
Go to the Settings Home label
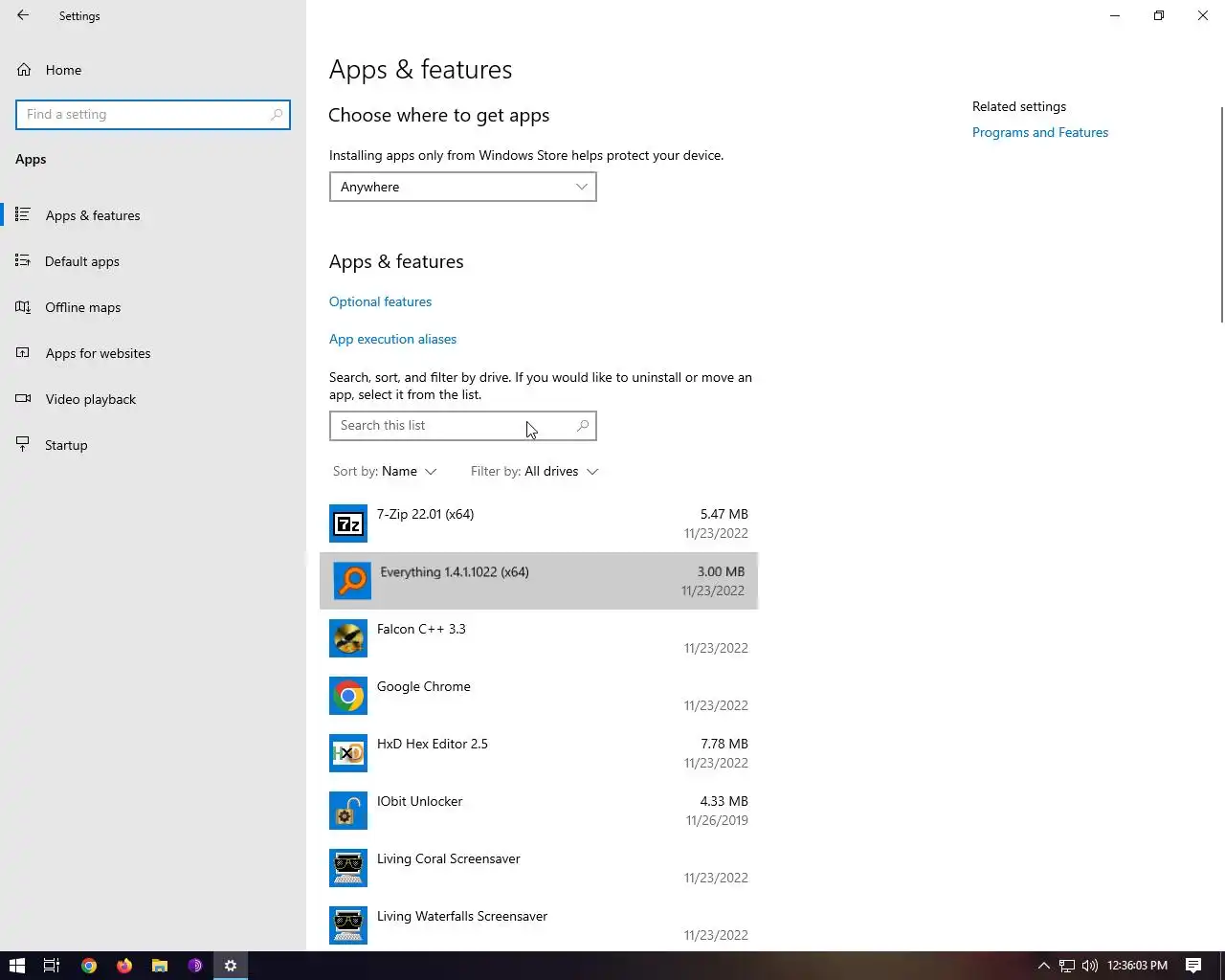pos(63,70)
